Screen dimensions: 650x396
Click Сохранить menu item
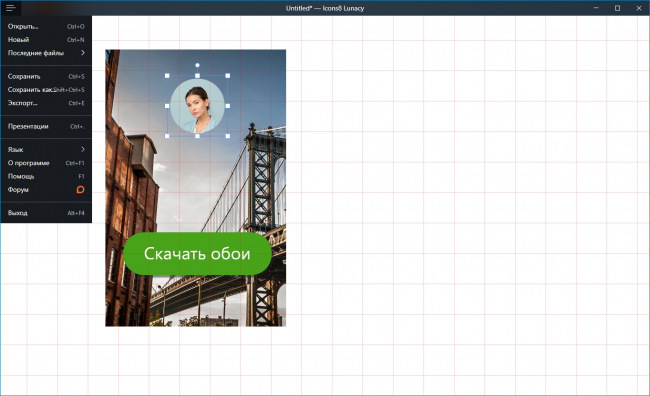[x=46, y=76]
